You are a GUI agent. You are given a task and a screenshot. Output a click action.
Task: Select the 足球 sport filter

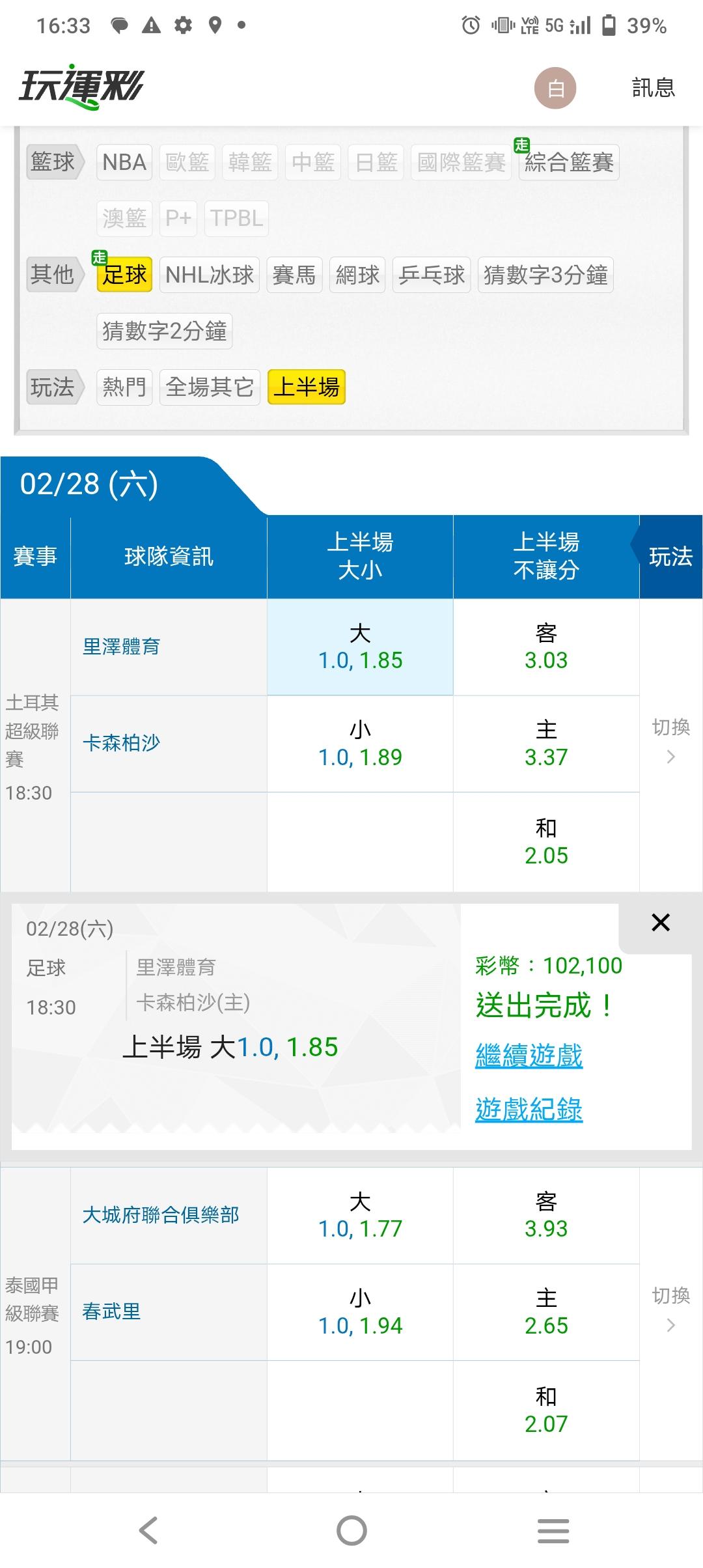pyautogui.click(x=124, y=275)
